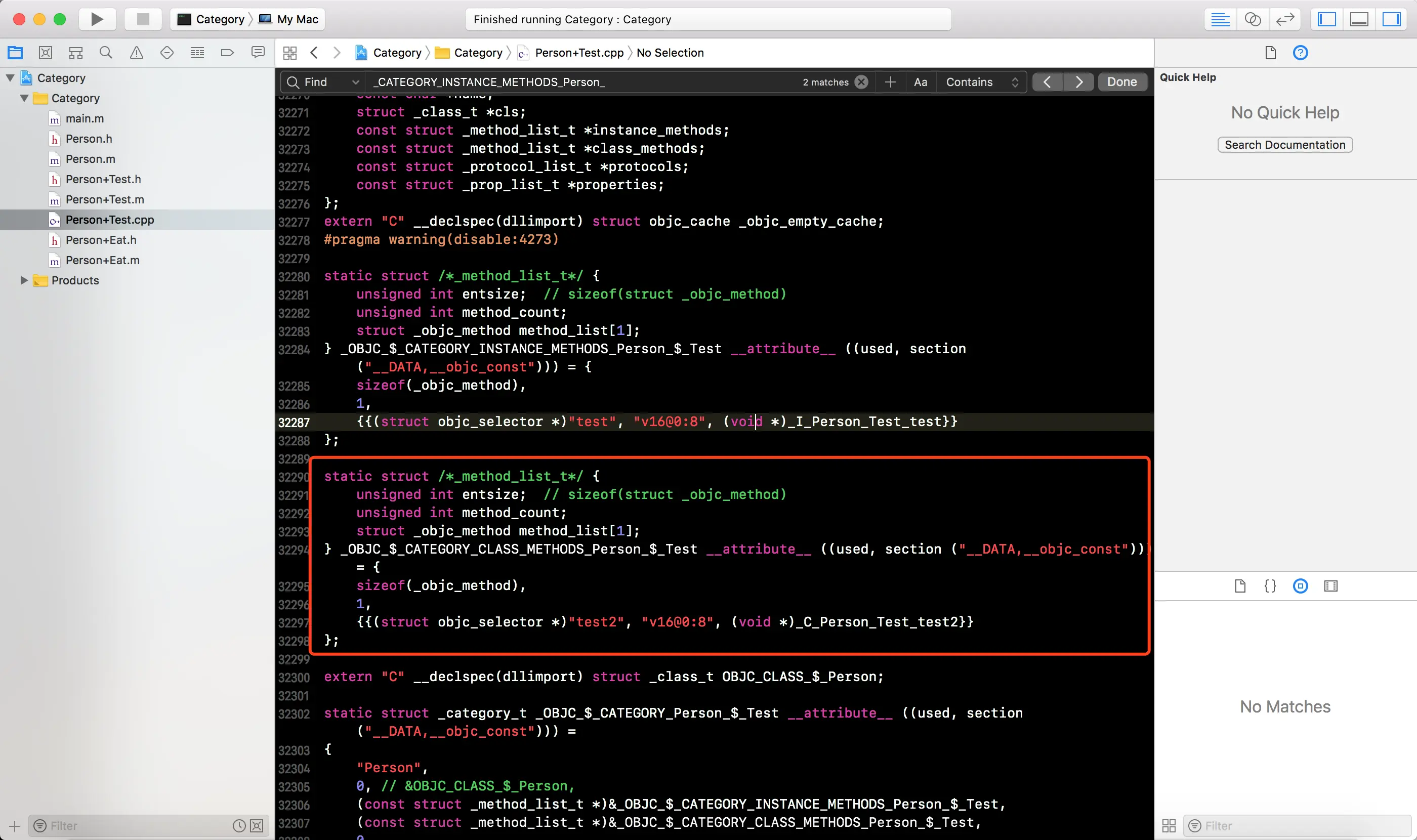The image size is (1417, 840).
Task: Show the Code Snippets library
Action: pos(1270,586)
